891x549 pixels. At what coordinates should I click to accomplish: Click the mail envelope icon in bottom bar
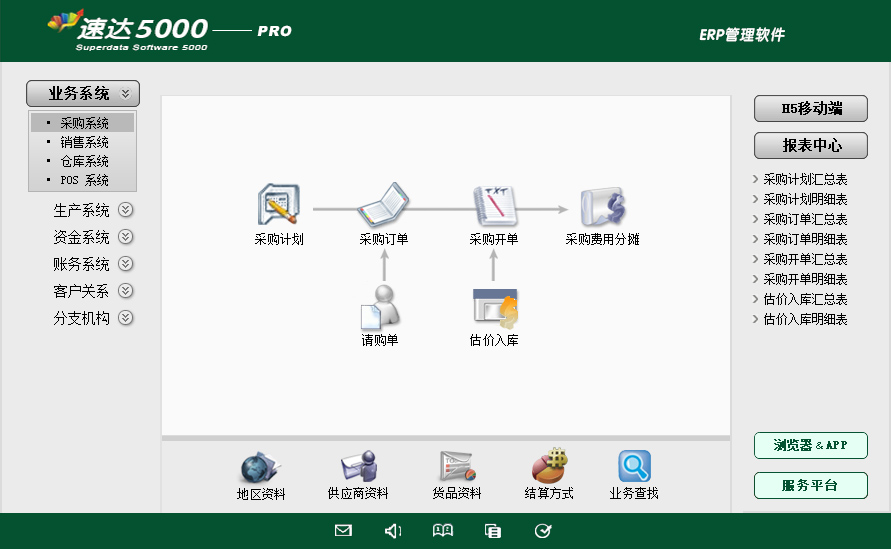pos(343,530)
